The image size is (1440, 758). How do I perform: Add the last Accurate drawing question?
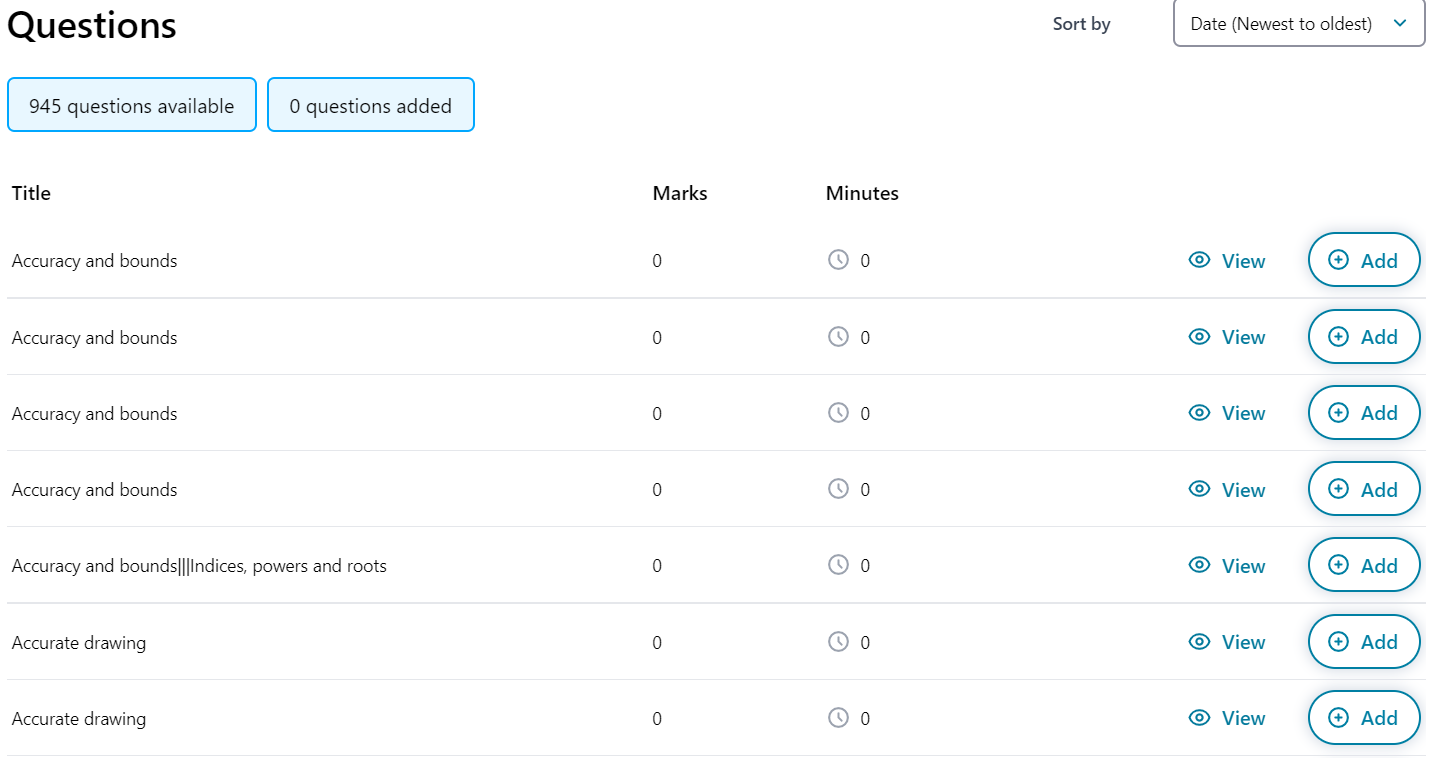click(x=1364, y=717)
